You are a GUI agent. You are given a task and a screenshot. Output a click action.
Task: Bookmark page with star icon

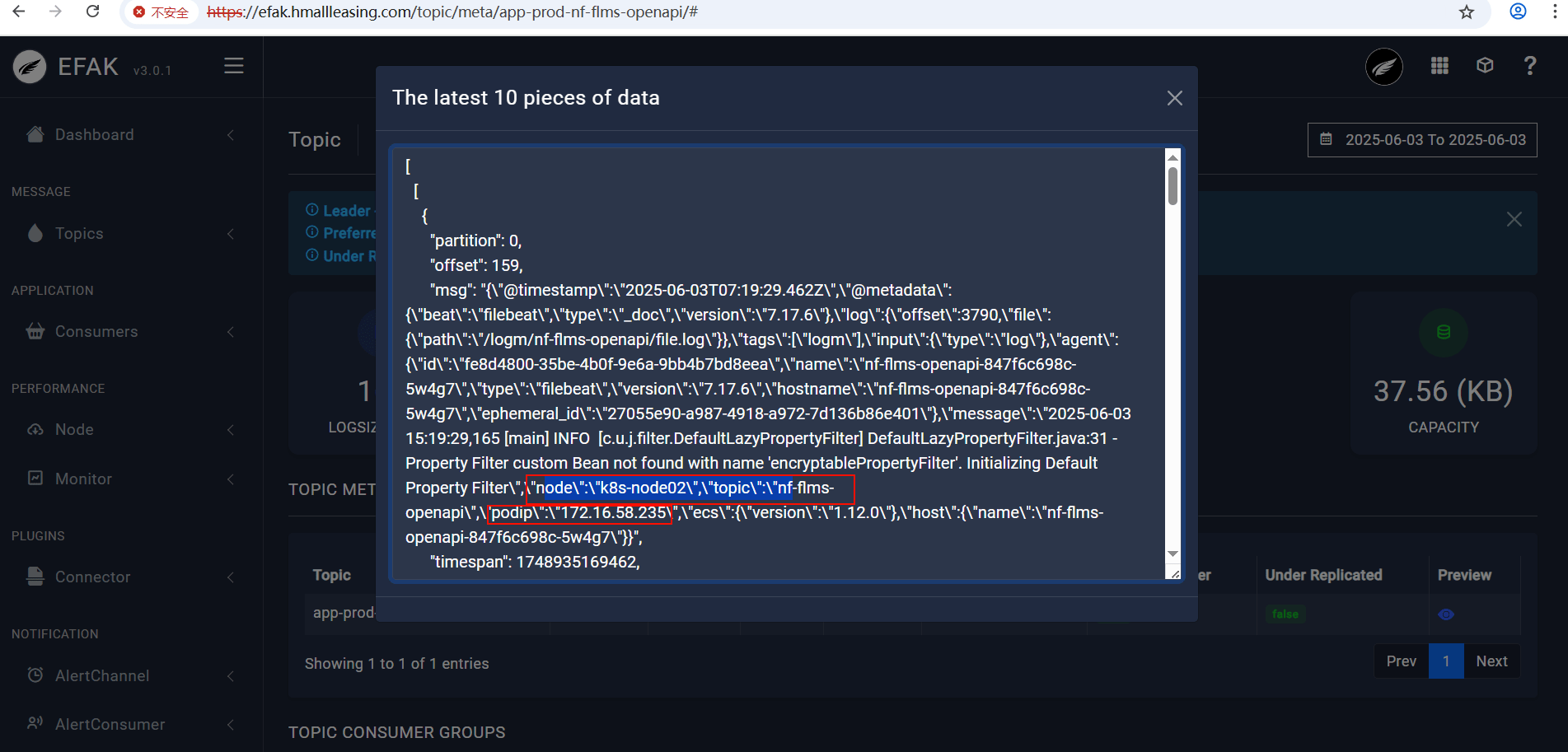(1467, 12)
